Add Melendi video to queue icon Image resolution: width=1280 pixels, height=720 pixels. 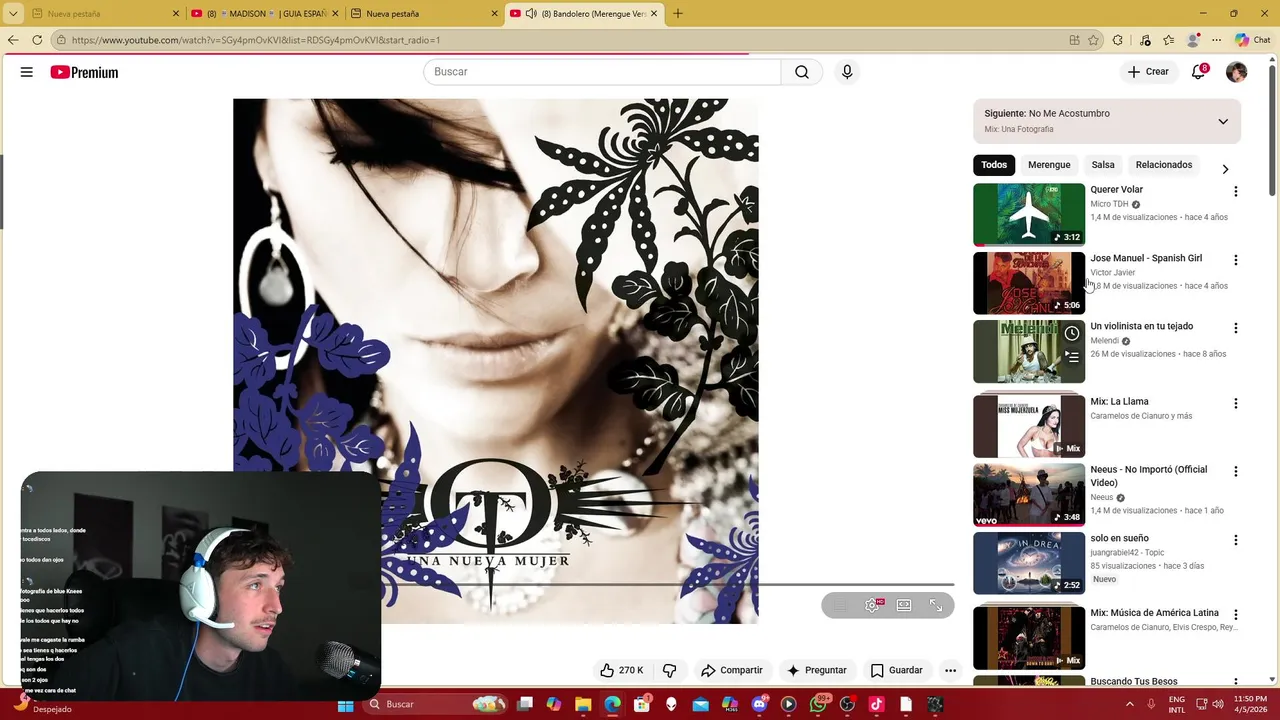pyautogui.click(x=1071, y=356)
